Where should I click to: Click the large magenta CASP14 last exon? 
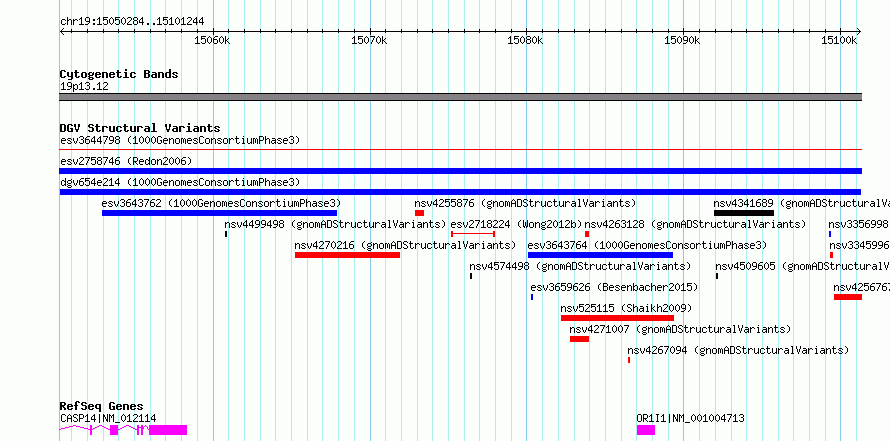(168, 430)
